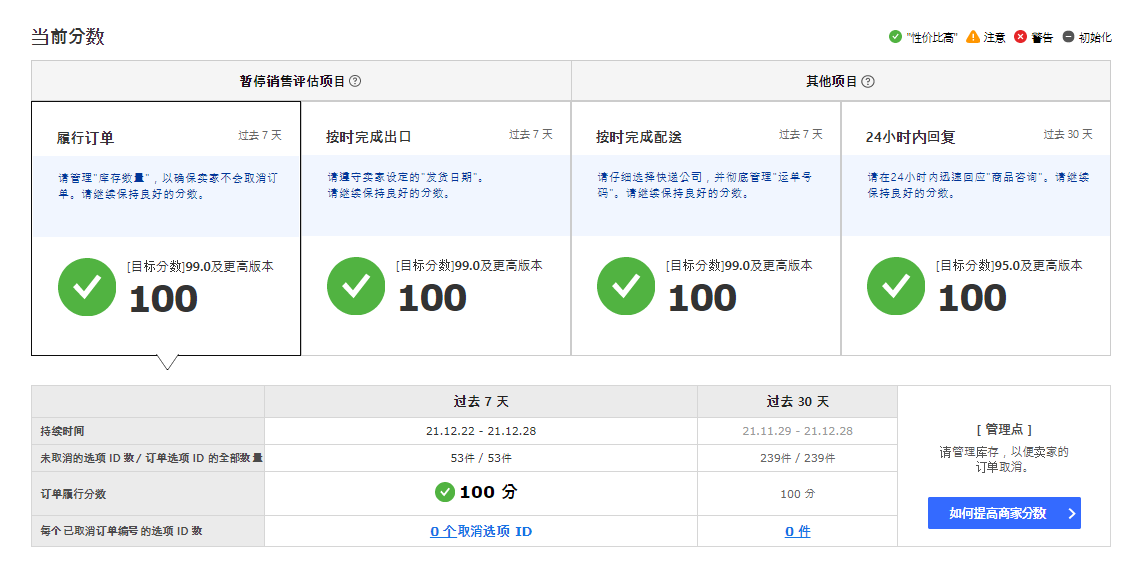Select the 履行订单 score card

166,228
